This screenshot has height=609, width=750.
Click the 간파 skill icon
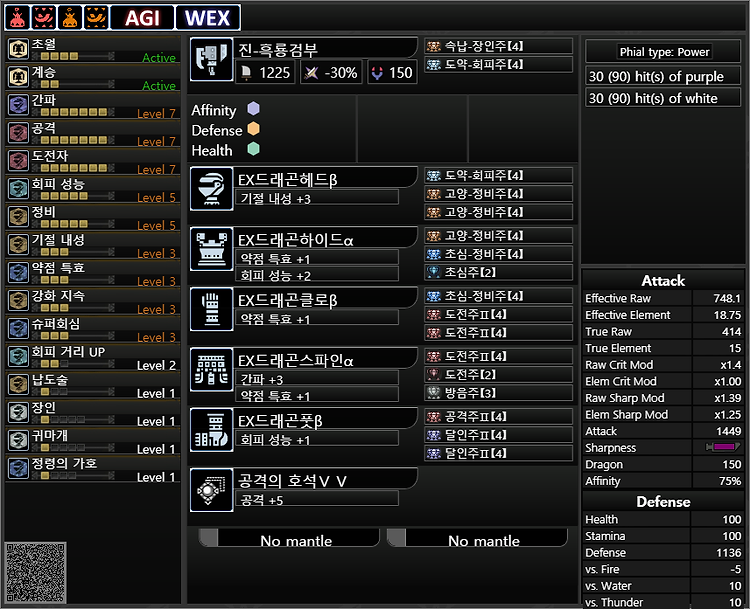coord(18,105)
